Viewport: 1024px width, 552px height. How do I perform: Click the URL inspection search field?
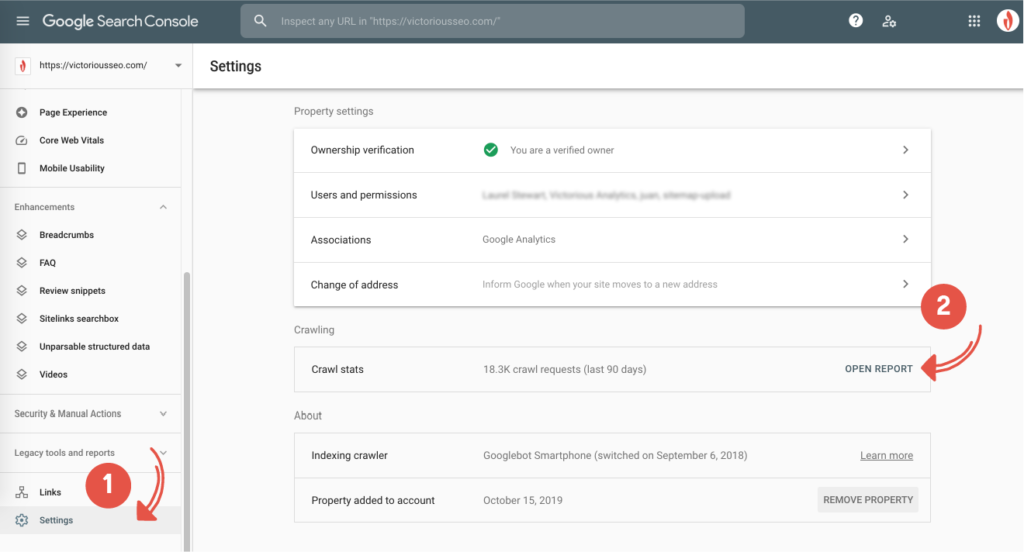click(x=500, y=21)
